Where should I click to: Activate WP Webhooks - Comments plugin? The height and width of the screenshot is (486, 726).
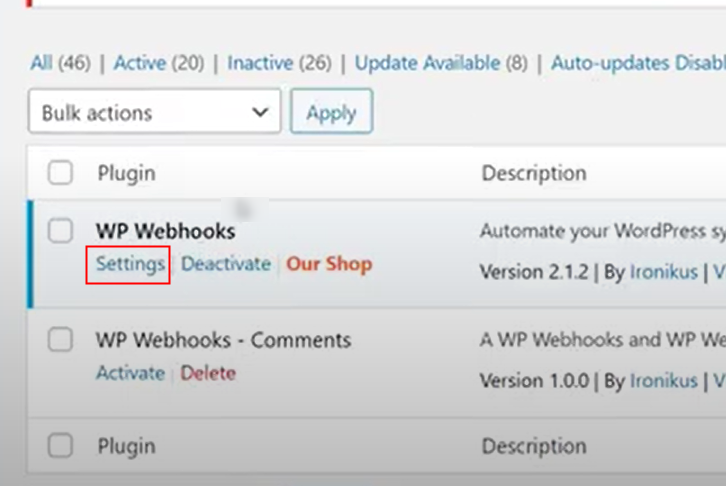click(x=131, y=373)
